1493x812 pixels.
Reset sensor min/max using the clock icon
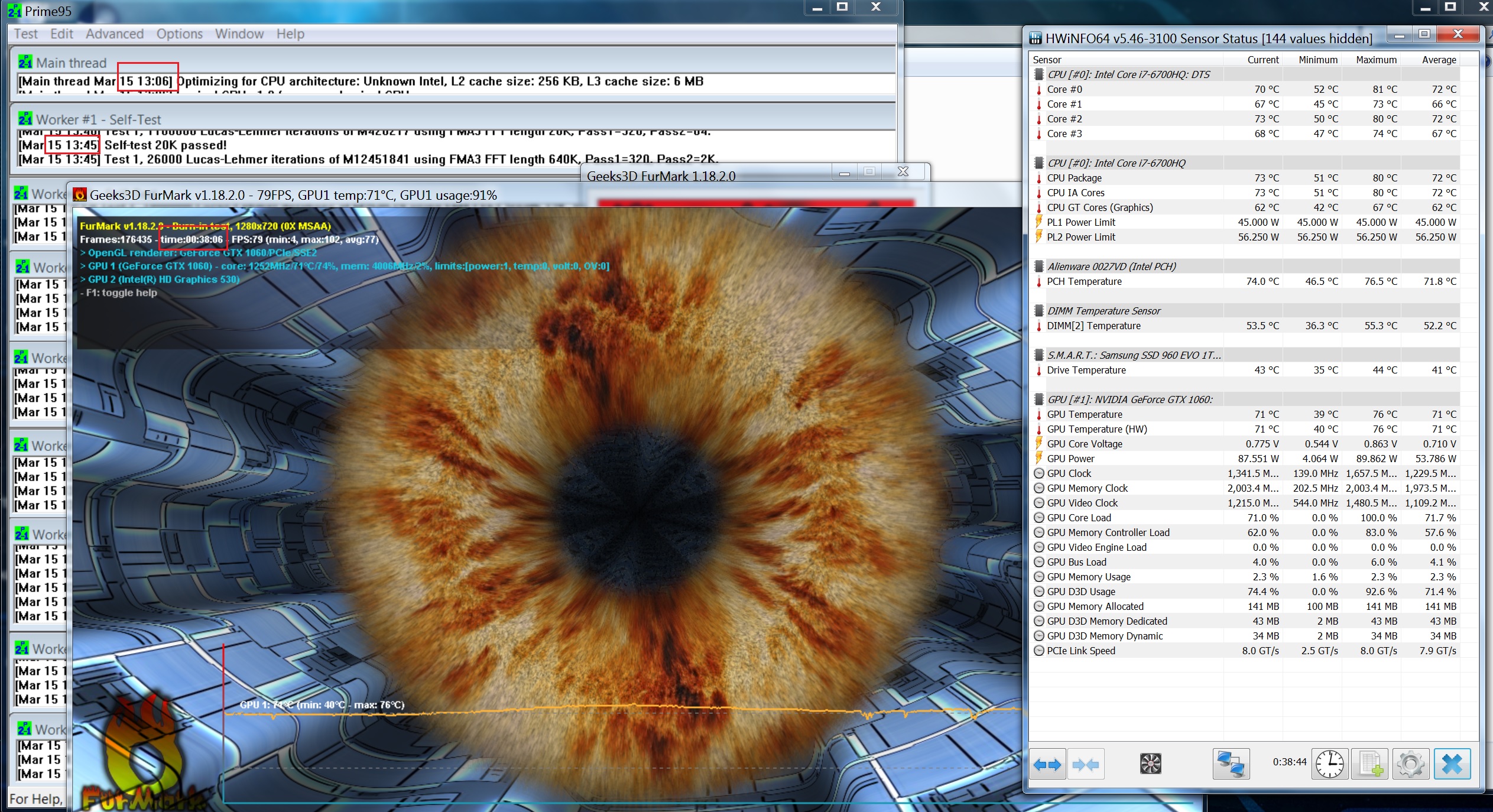[1329, 764]
